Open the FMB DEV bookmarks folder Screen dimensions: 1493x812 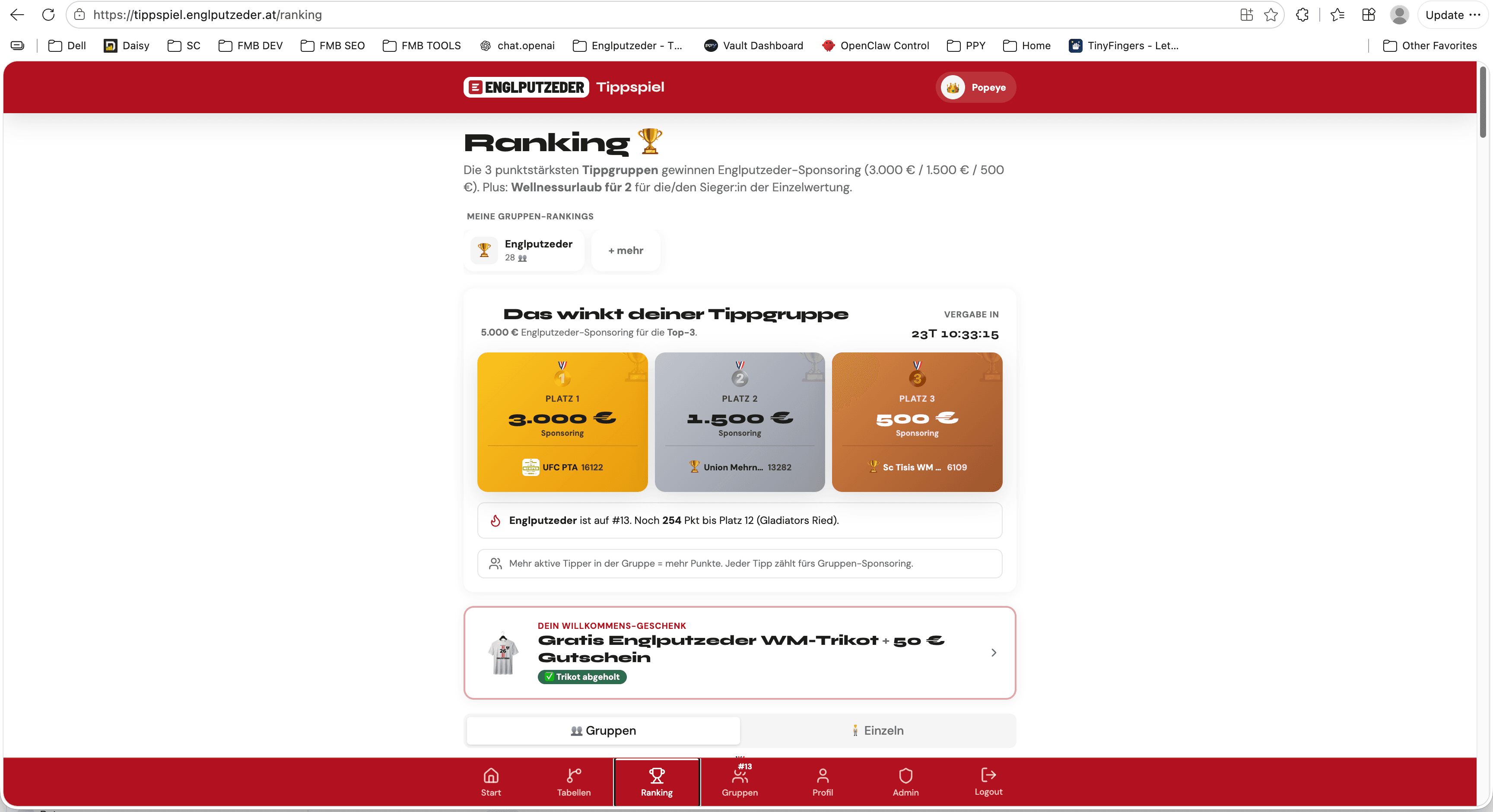(251, 46)
